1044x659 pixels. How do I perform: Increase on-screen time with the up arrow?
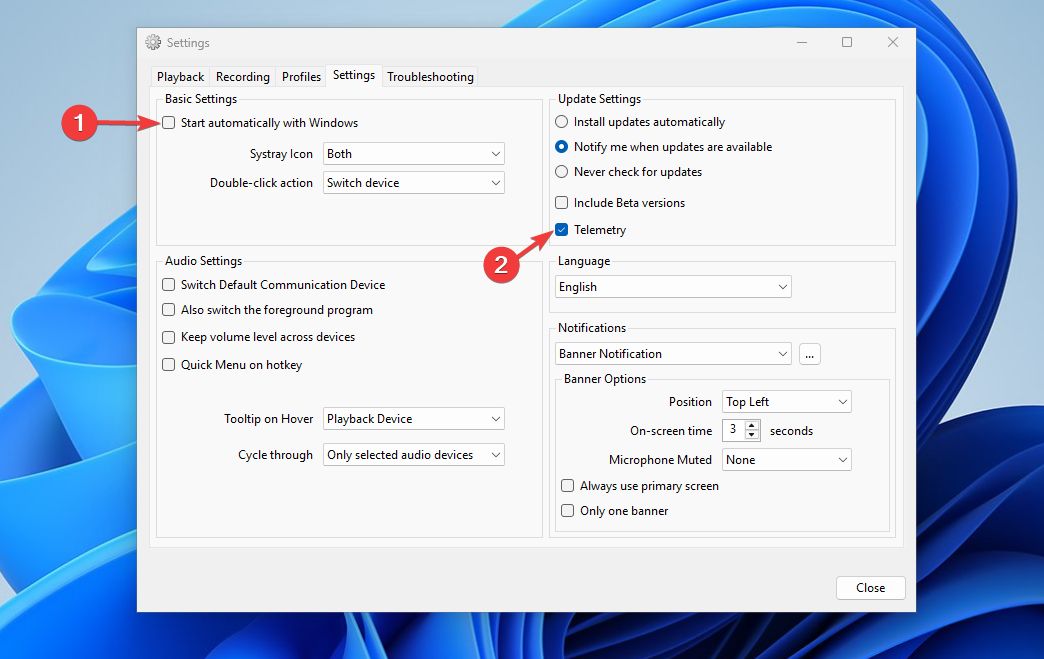point(752,425)
